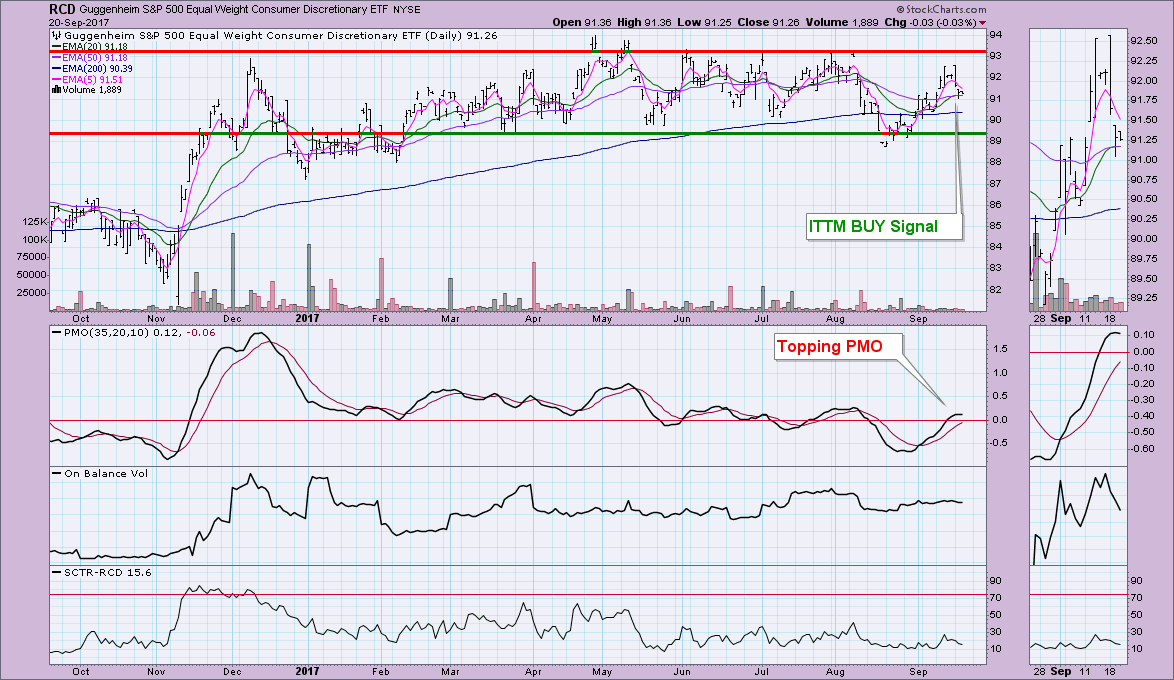Click the blue EMA(200) legend line swatch
The image size is (1174, 680).
pos(56,69)
